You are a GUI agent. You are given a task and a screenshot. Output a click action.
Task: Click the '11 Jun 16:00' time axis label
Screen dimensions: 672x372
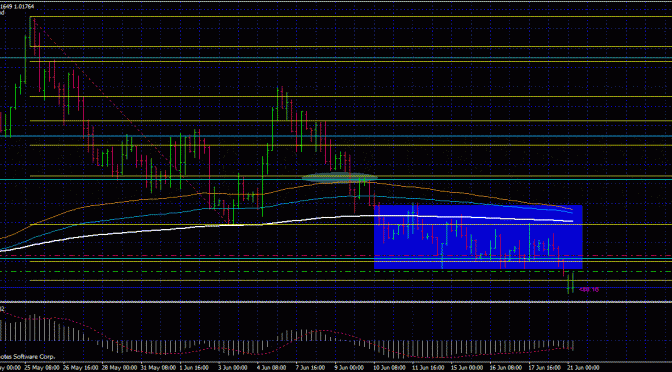click(x=427, y=368)
